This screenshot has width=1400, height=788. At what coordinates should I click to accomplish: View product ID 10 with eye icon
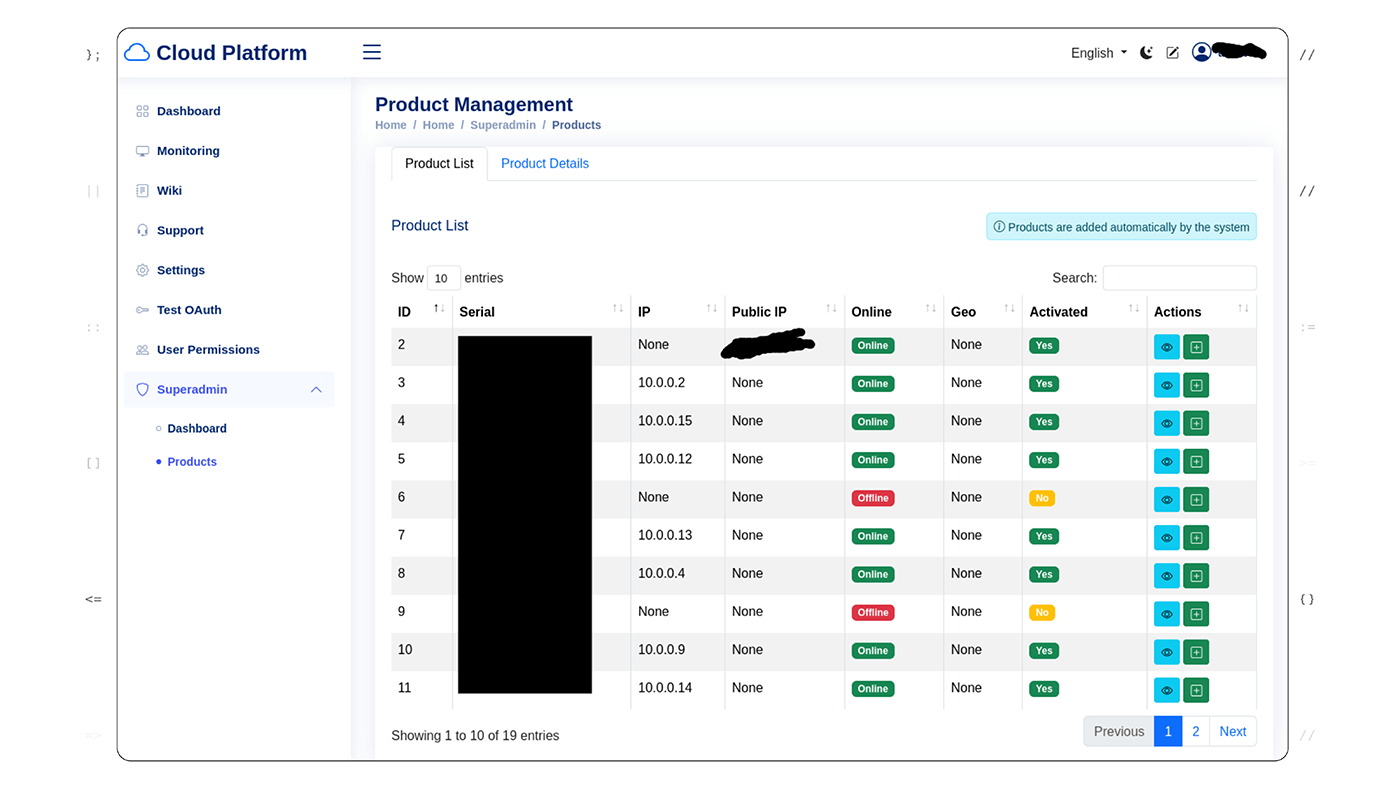(1167, 652)
